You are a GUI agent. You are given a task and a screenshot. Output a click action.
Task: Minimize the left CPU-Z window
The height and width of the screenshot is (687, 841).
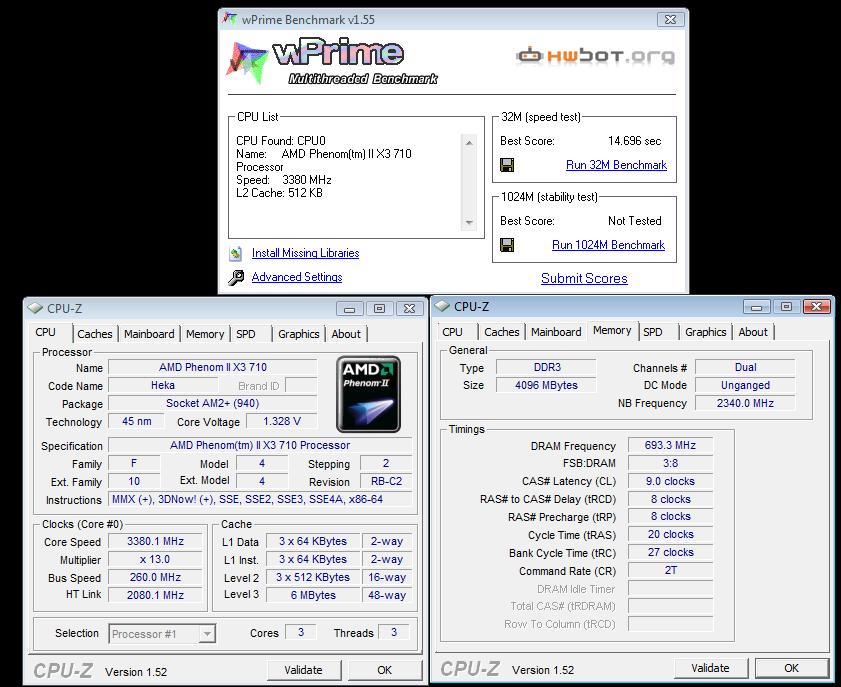350,309
